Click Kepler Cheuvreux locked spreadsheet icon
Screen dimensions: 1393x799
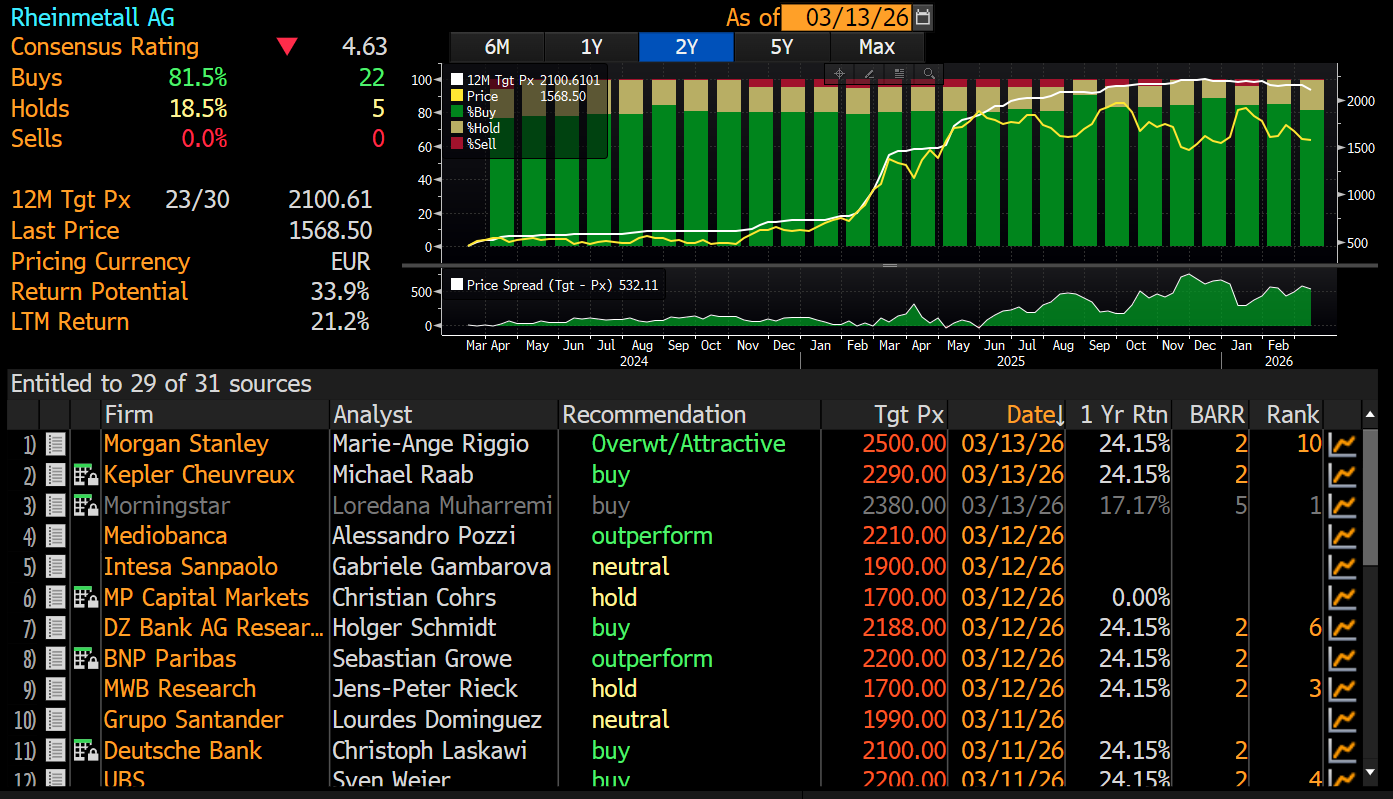click(86, 475)
